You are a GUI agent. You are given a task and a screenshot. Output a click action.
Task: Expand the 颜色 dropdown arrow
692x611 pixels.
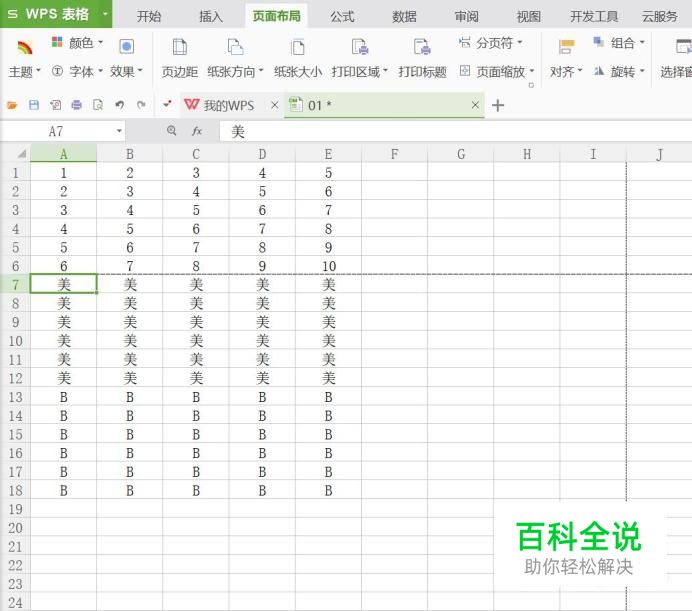pos(100,42)
